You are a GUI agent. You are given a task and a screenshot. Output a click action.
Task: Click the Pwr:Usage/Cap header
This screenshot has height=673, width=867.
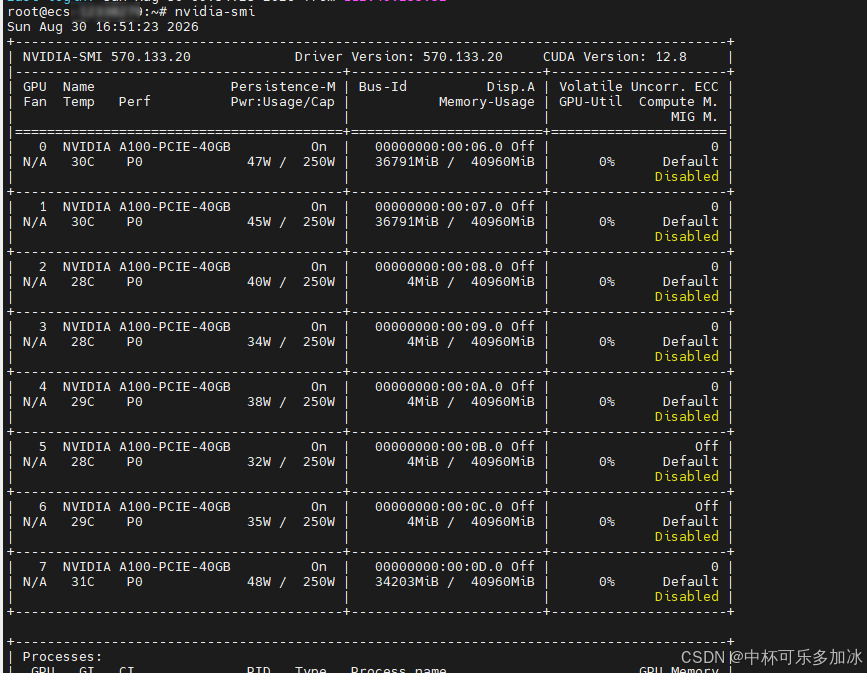coord(283,102)
